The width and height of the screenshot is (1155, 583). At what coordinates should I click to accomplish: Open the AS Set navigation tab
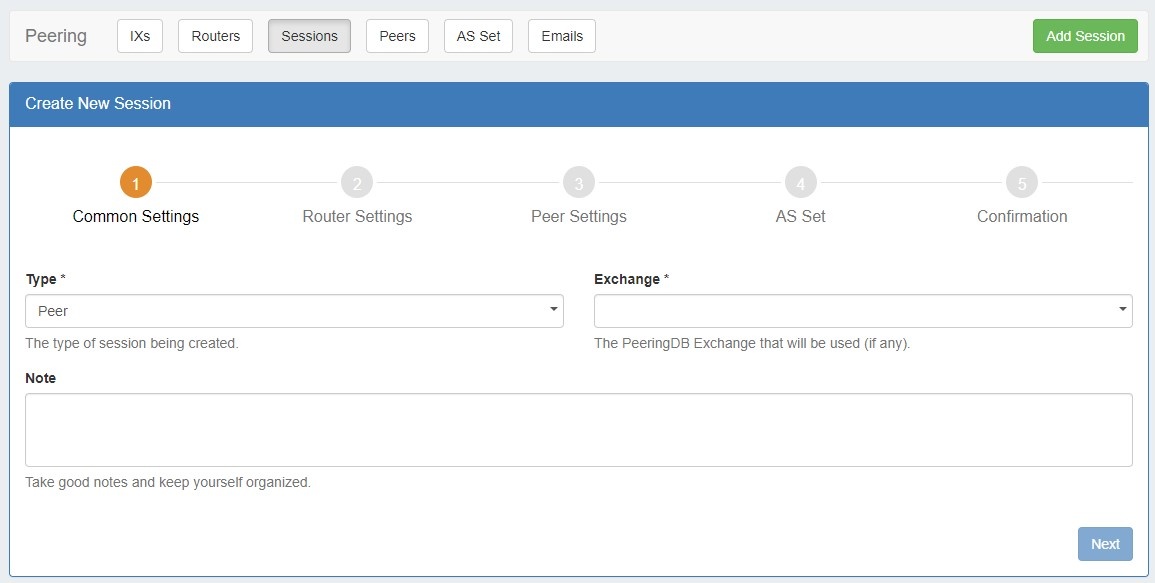478,36
